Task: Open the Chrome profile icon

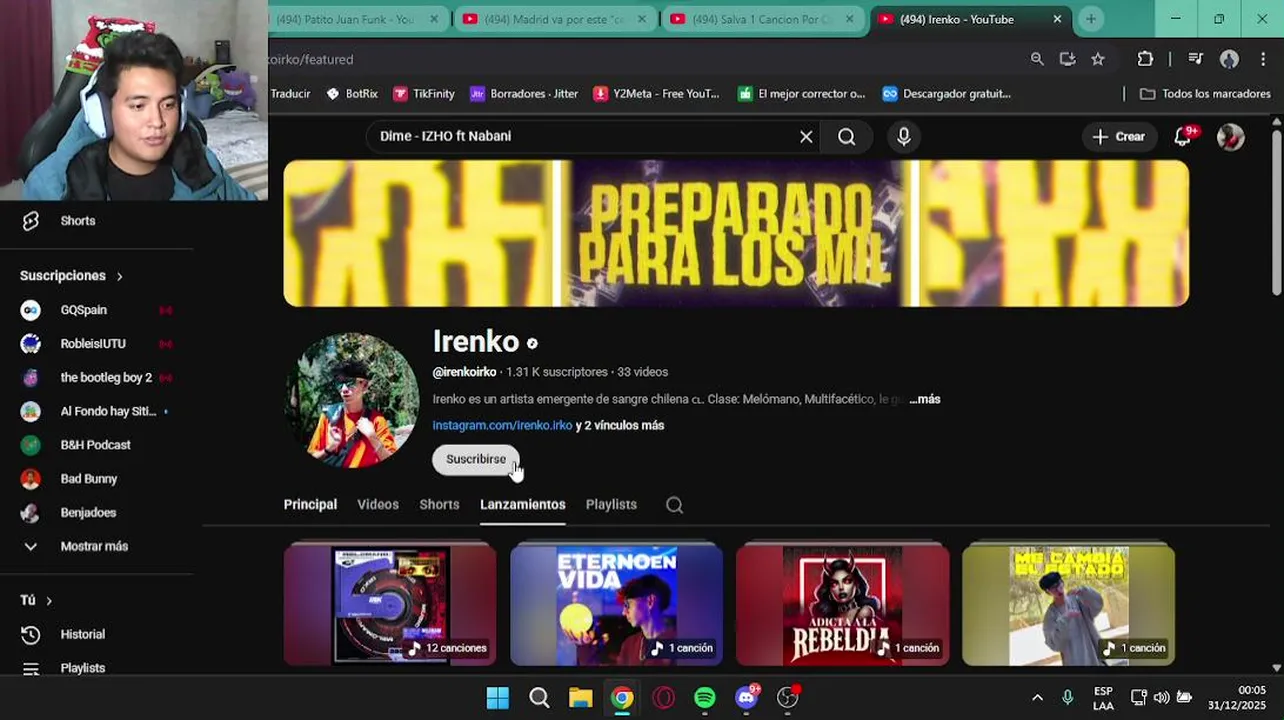Action: (x=1229, y=59)
